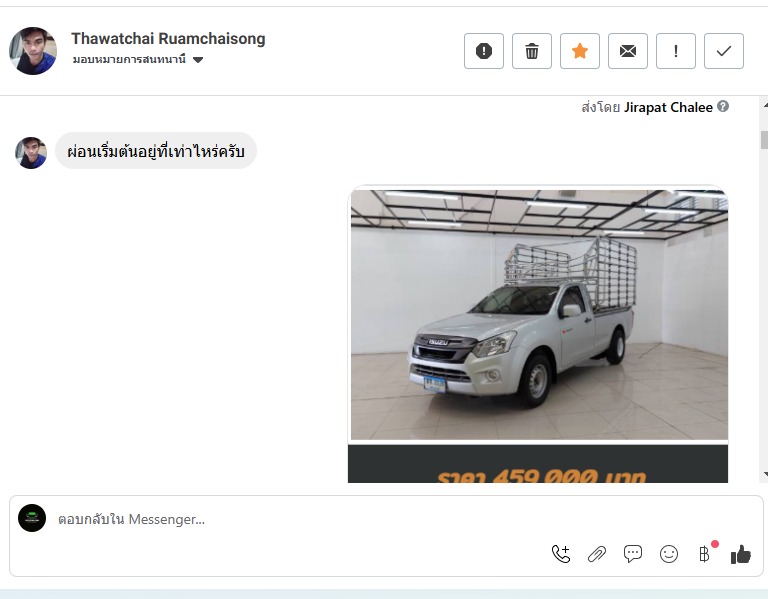
Task: Attach a file with paperclip icon
Action: [597, 554]
